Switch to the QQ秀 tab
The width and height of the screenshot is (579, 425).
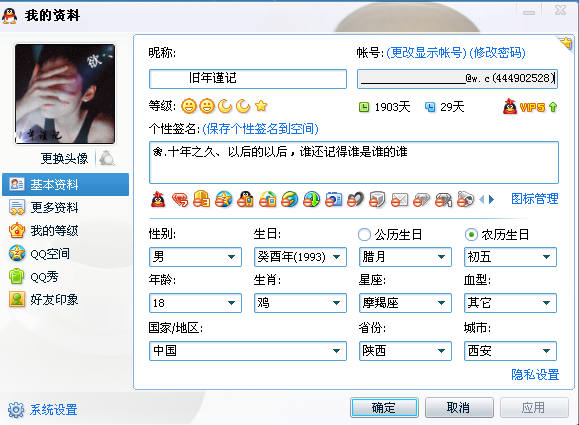[66, 277]
